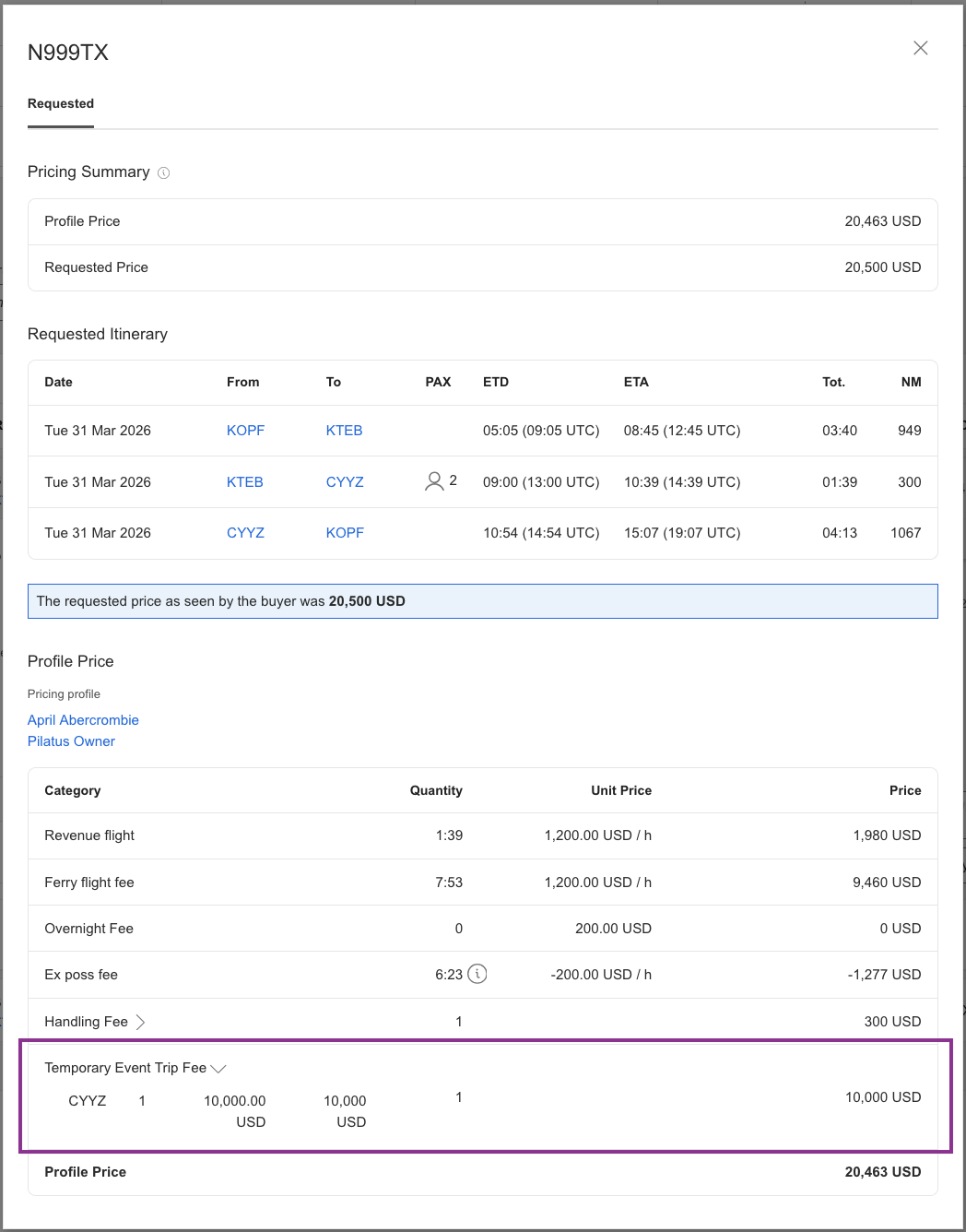Close the N999TX dialog with the X
The width and height of the screenshot is (966, 1232).
pyautogui.click(x=920, y=48)
